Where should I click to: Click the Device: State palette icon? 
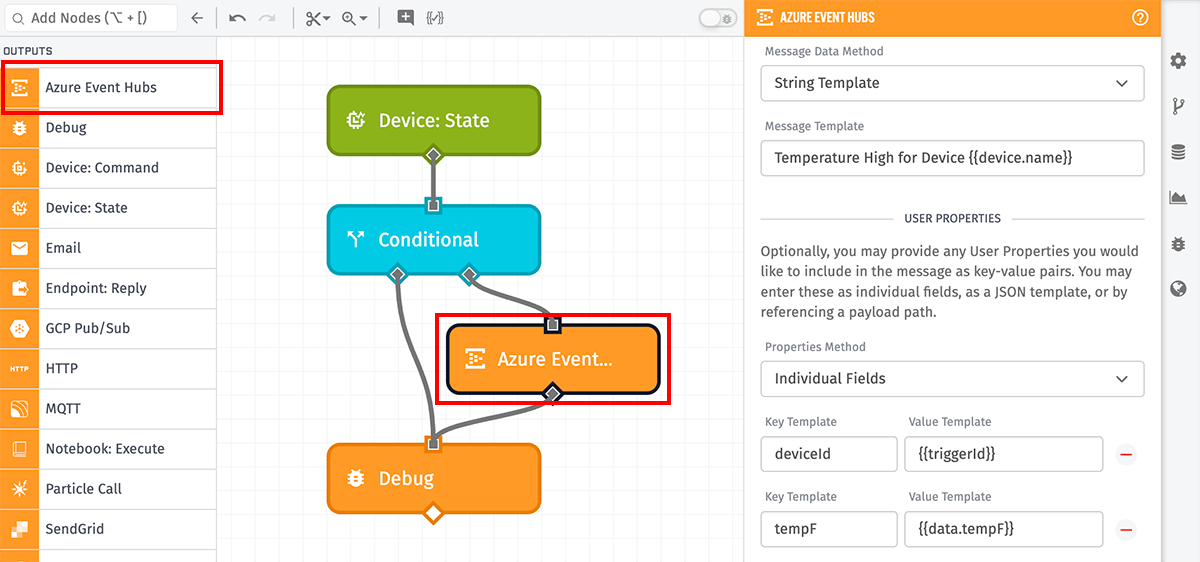pos(19,208)
